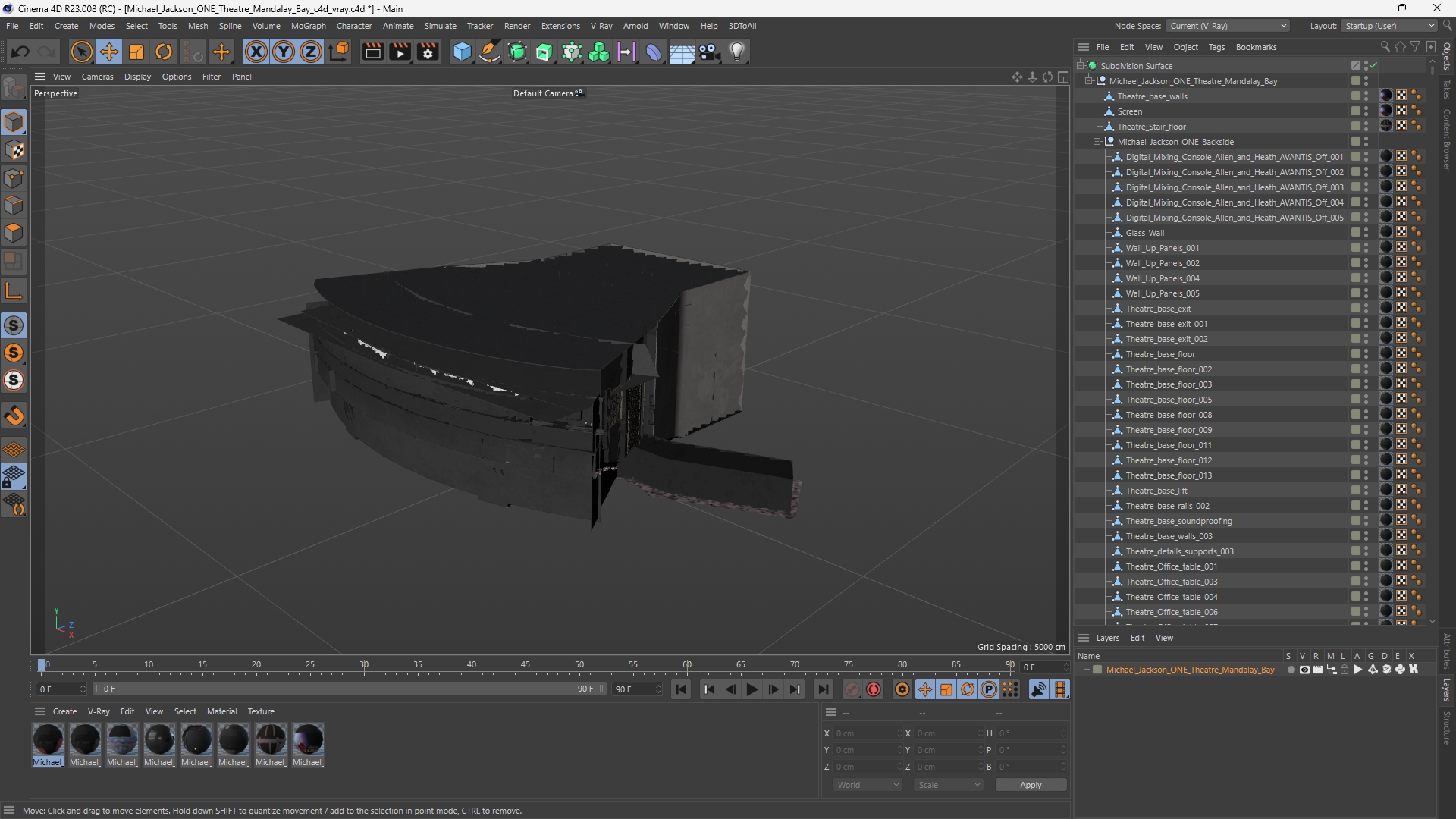
Task: Activate the Rotate tool
Action: coord(164,52)
